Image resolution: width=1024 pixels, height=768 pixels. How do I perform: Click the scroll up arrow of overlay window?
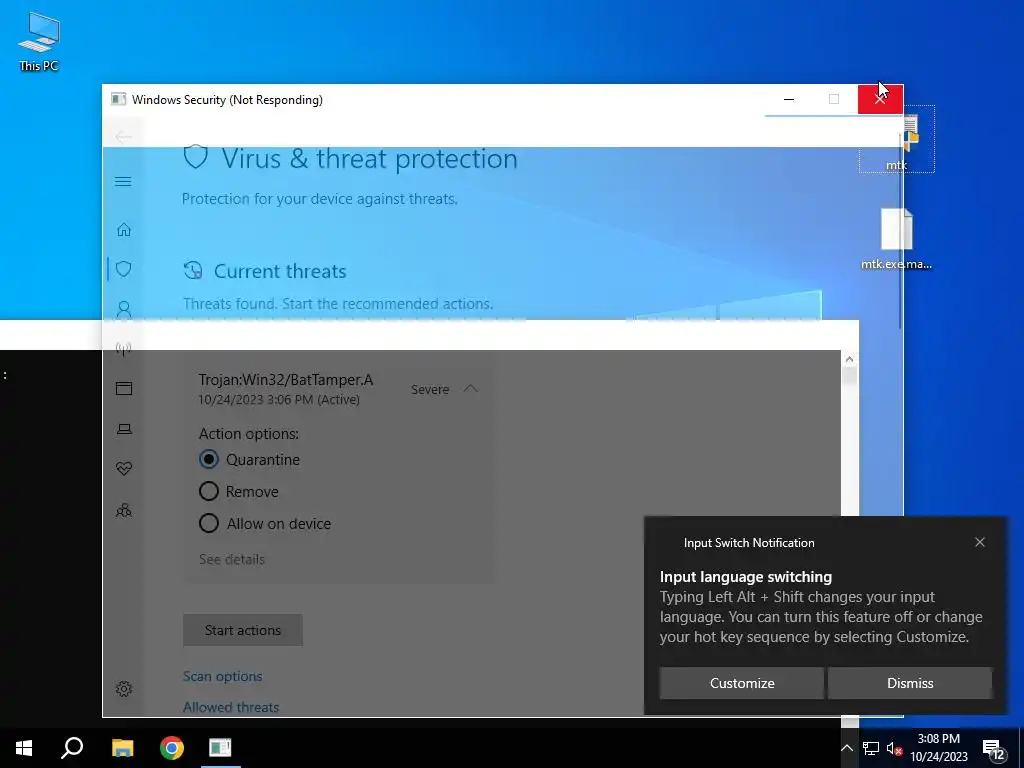point(849,359)
